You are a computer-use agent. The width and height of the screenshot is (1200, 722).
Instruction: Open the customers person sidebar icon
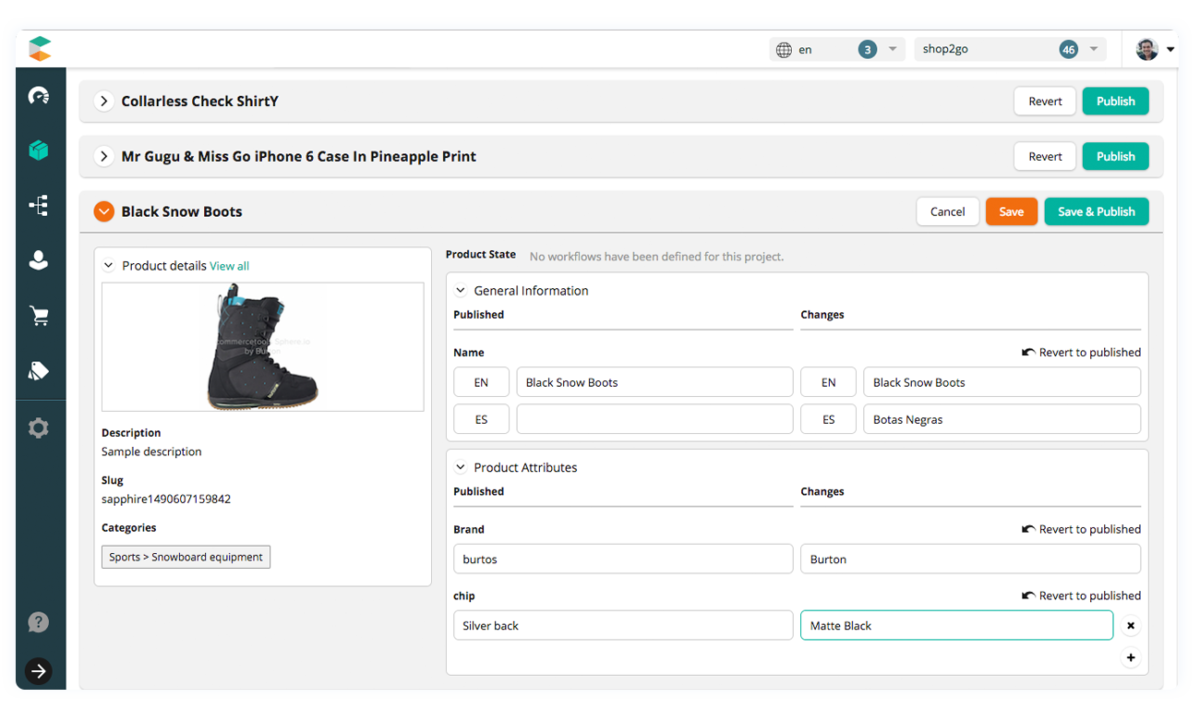click(x=39, y=260)
